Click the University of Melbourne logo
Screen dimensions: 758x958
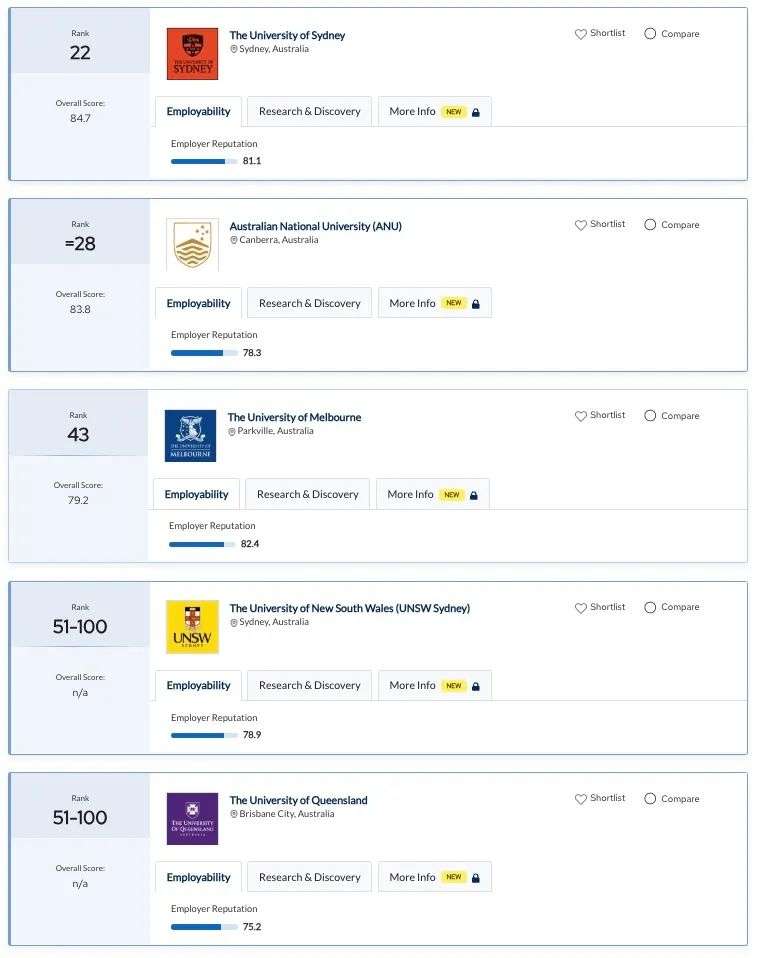(x=191, y=436)
